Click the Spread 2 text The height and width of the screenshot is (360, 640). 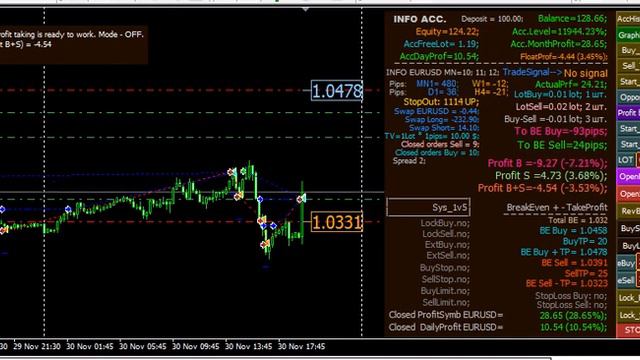point(409,161)
